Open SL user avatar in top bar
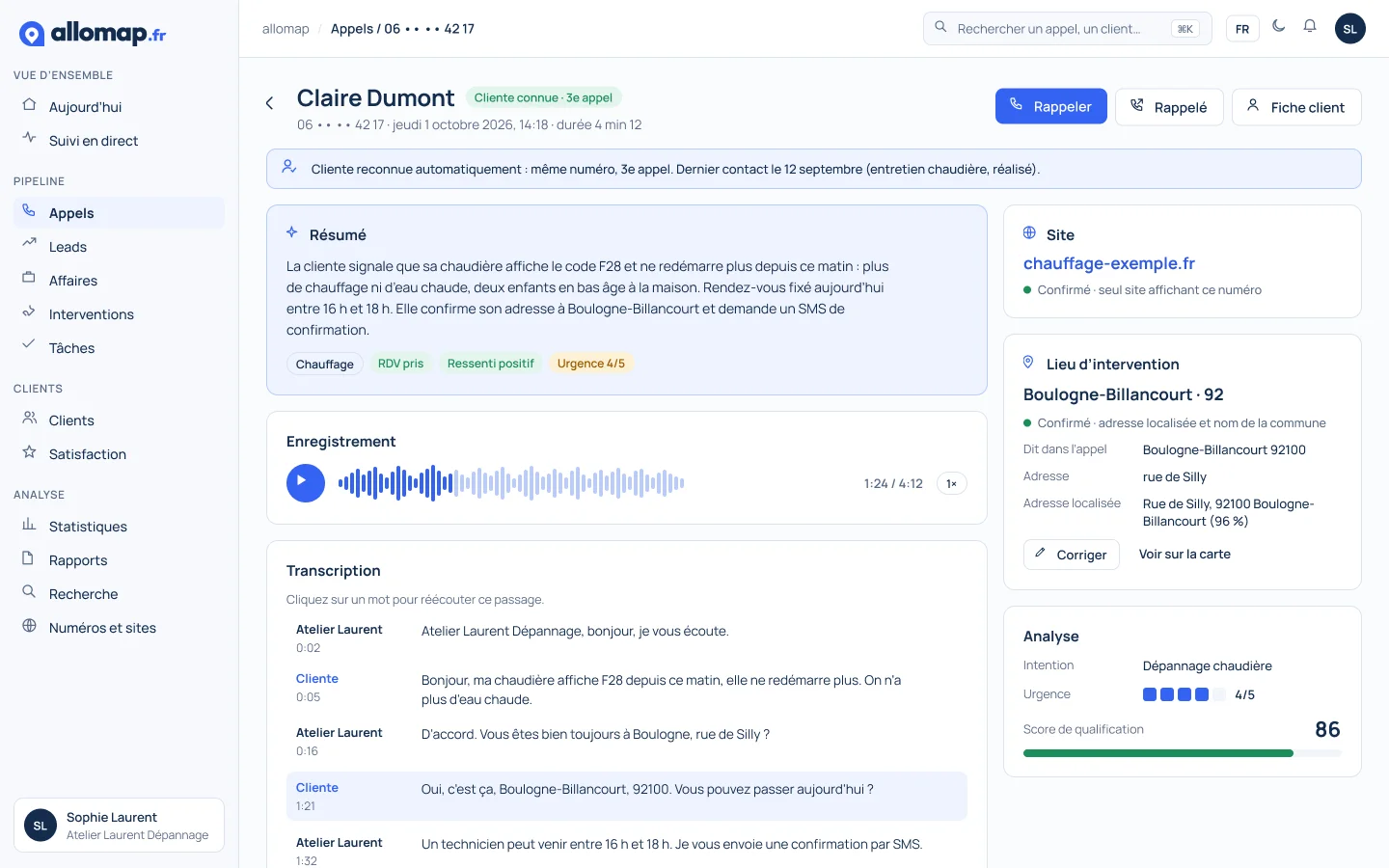The height and width of the screenshot is (868, 1389). [x=1350, y=29]
